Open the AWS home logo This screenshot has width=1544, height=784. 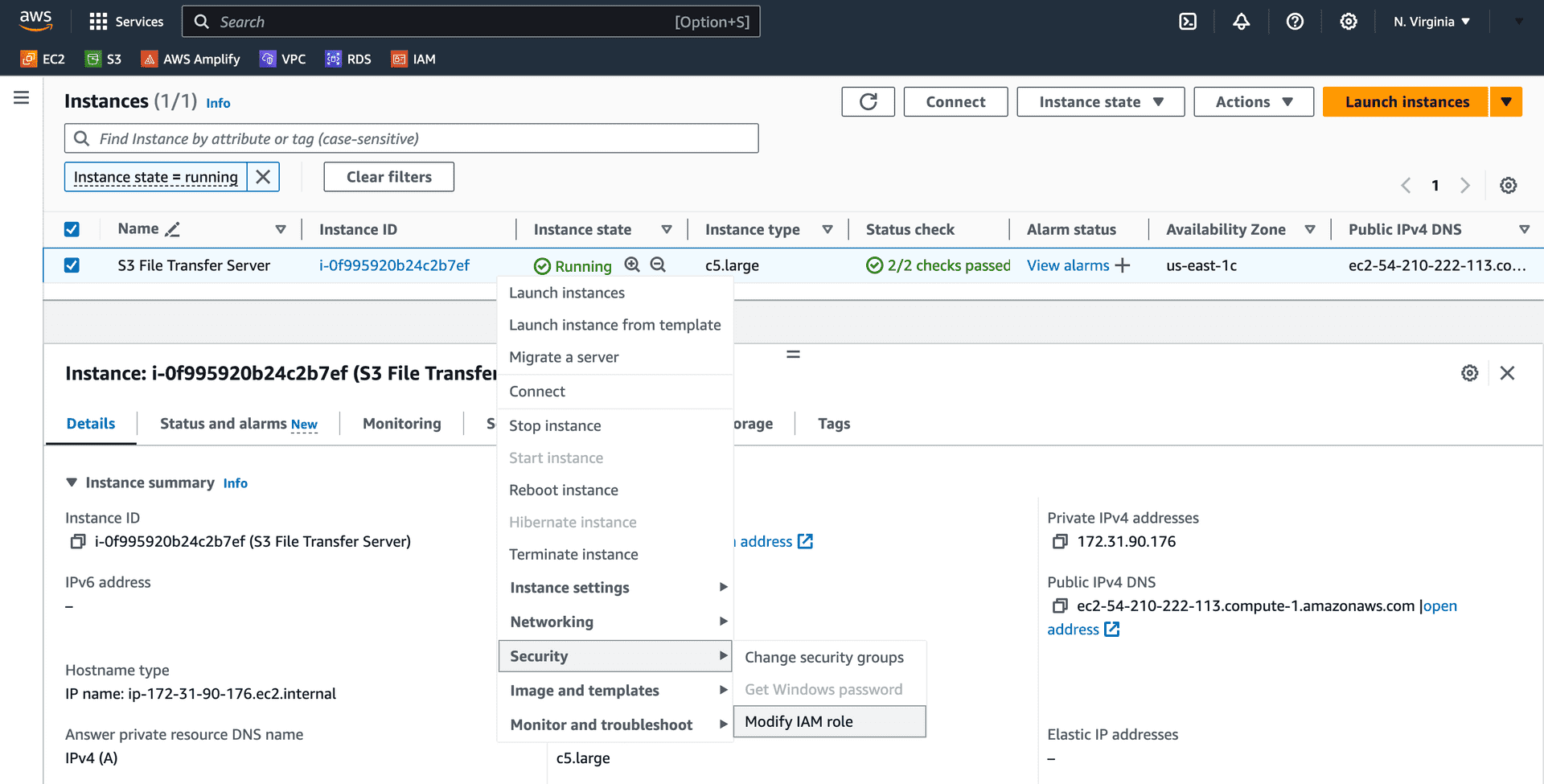(x=36, y=21)
